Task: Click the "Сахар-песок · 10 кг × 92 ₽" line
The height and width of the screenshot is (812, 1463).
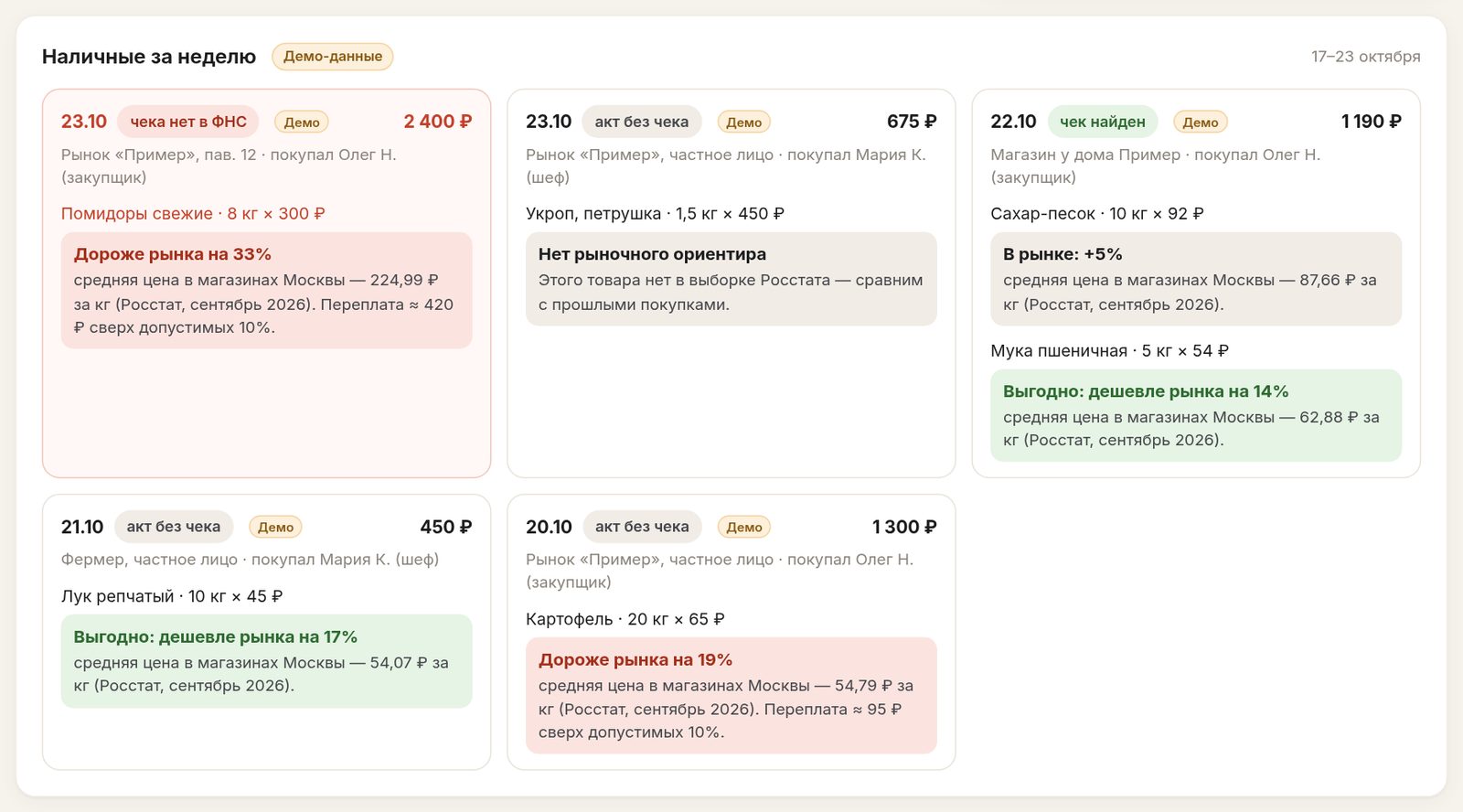Action: point(1097,214)
